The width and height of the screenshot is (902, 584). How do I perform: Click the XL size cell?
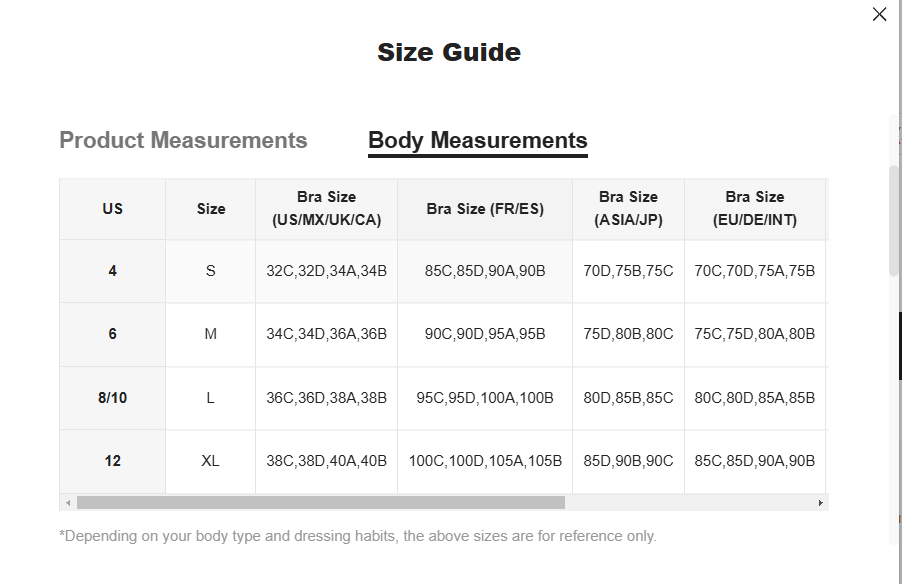pos(211,461)
